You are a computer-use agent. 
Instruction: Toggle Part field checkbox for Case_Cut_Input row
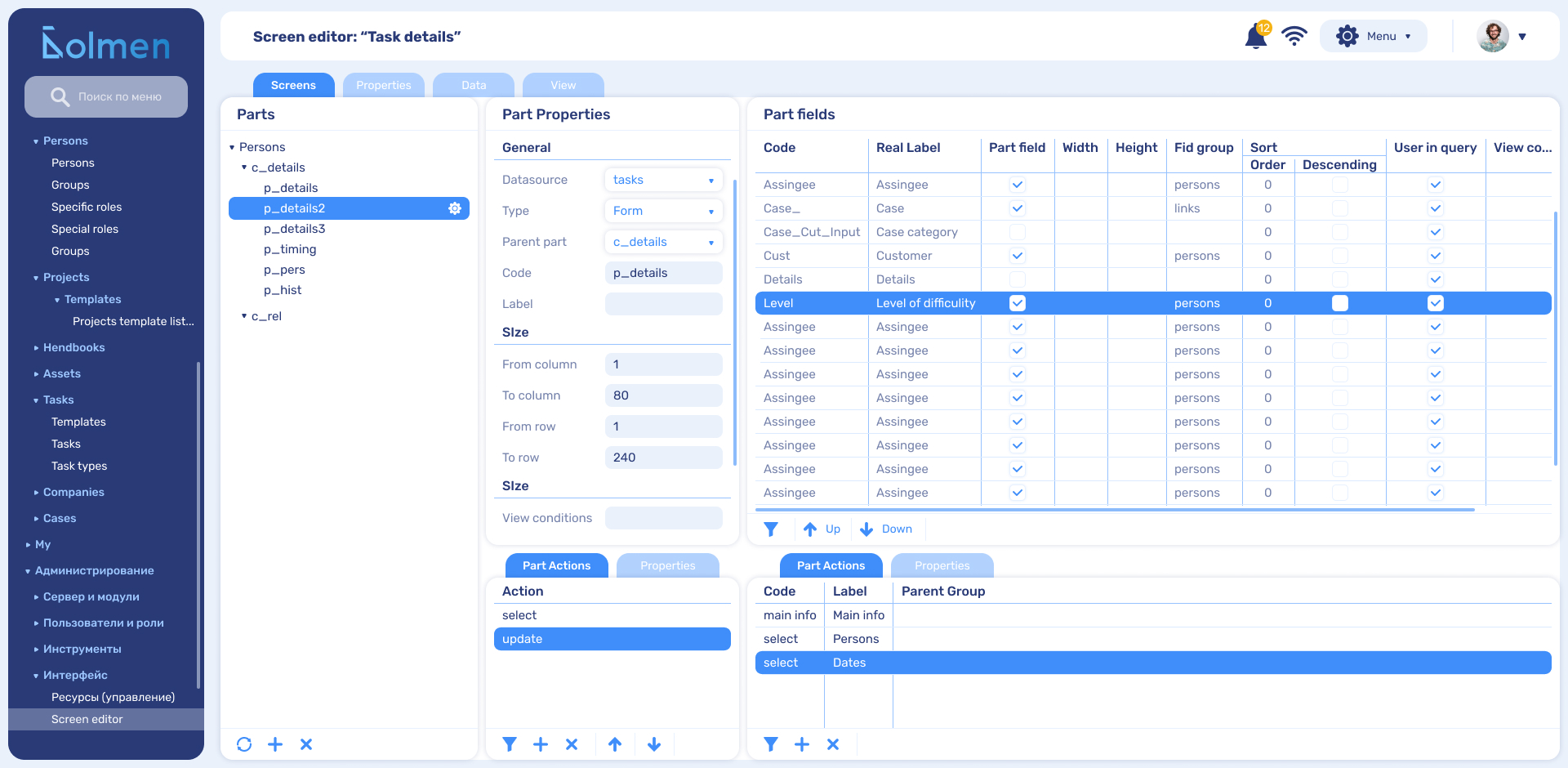1018,232
